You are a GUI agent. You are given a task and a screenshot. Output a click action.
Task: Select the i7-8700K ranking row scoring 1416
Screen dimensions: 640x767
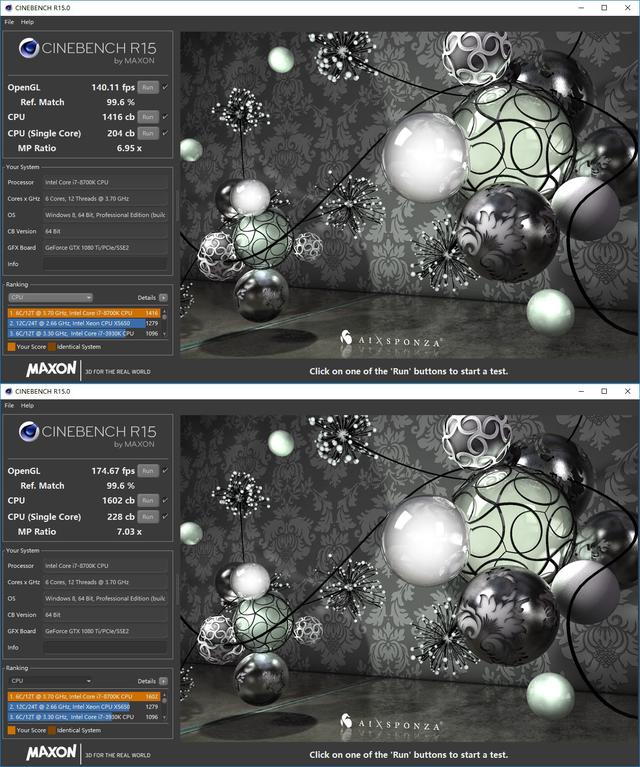[84, 313]
